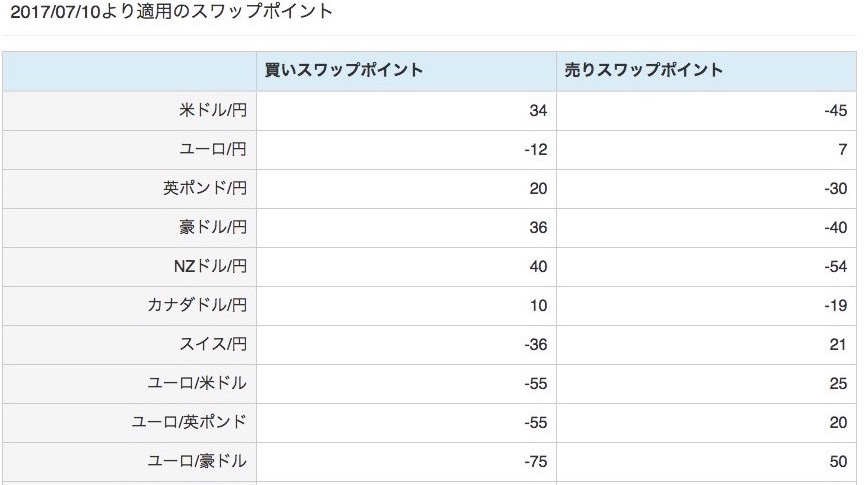
Task: Select the ユーロ/豪ドル row label
Action: (x=197, y=461)
